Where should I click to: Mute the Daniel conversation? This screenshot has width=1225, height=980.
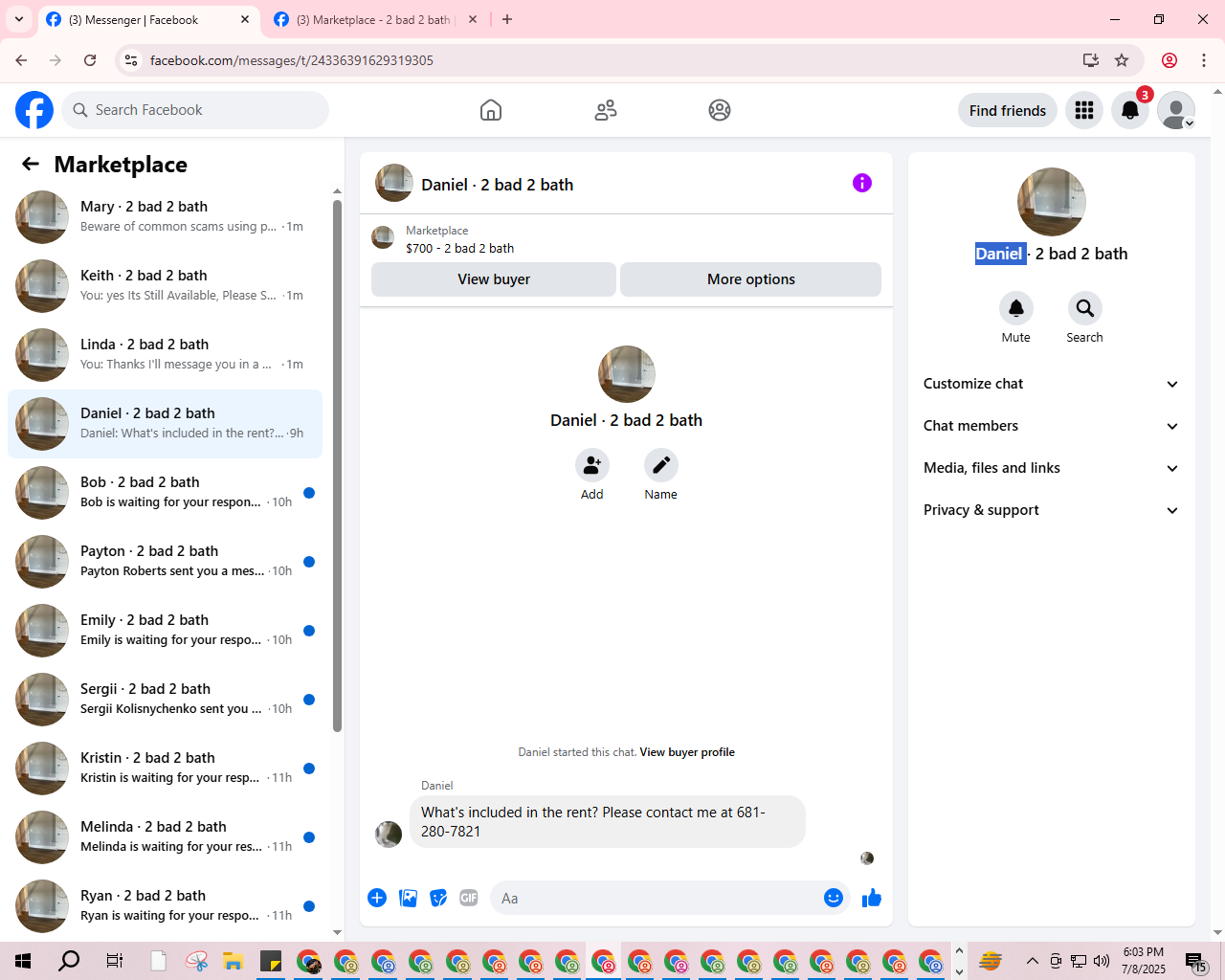(x=1016, y=308)
